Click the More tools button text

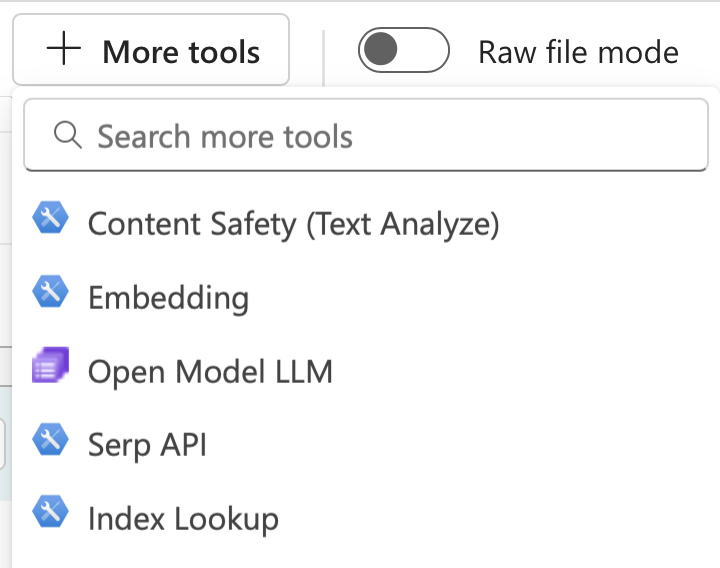(181, 52)
